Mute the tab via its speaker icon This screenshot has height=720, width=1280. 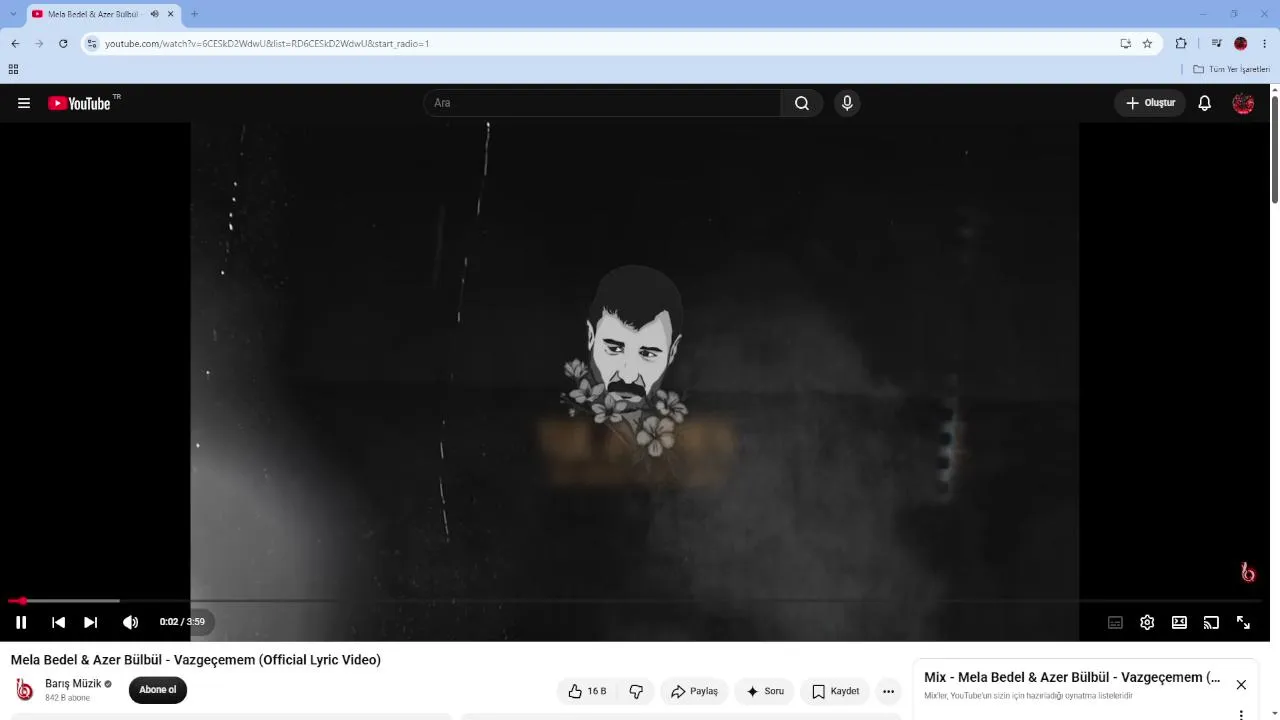(154, 14)
